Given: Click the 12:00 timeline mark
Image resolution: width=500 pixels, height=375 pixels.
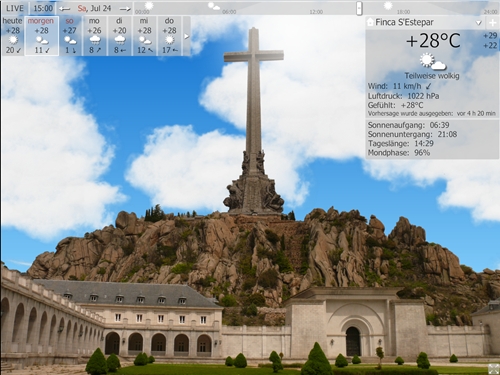Looking at the screenshot, I should pos(316,12).
